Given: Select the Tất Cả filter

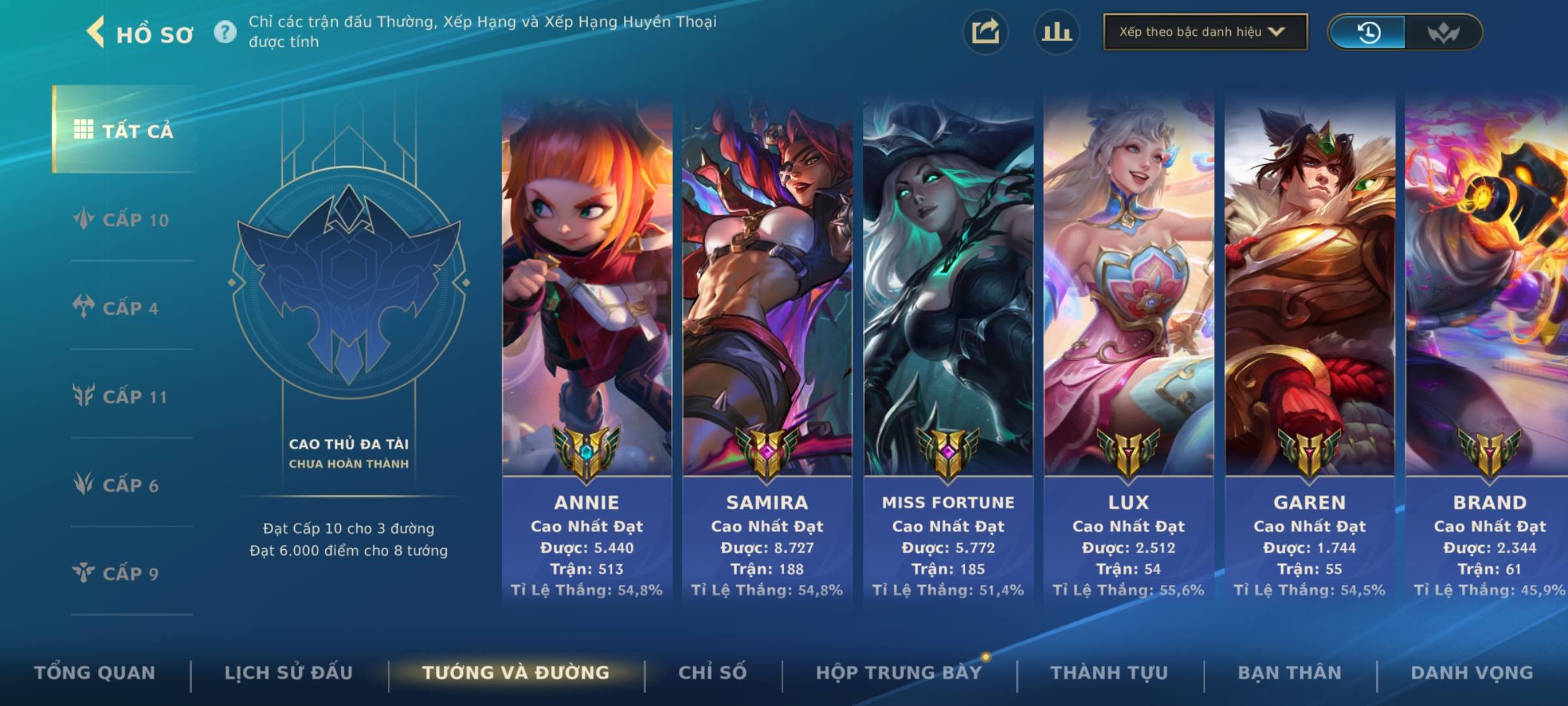Looking at the screenshot, I should 123,129.
